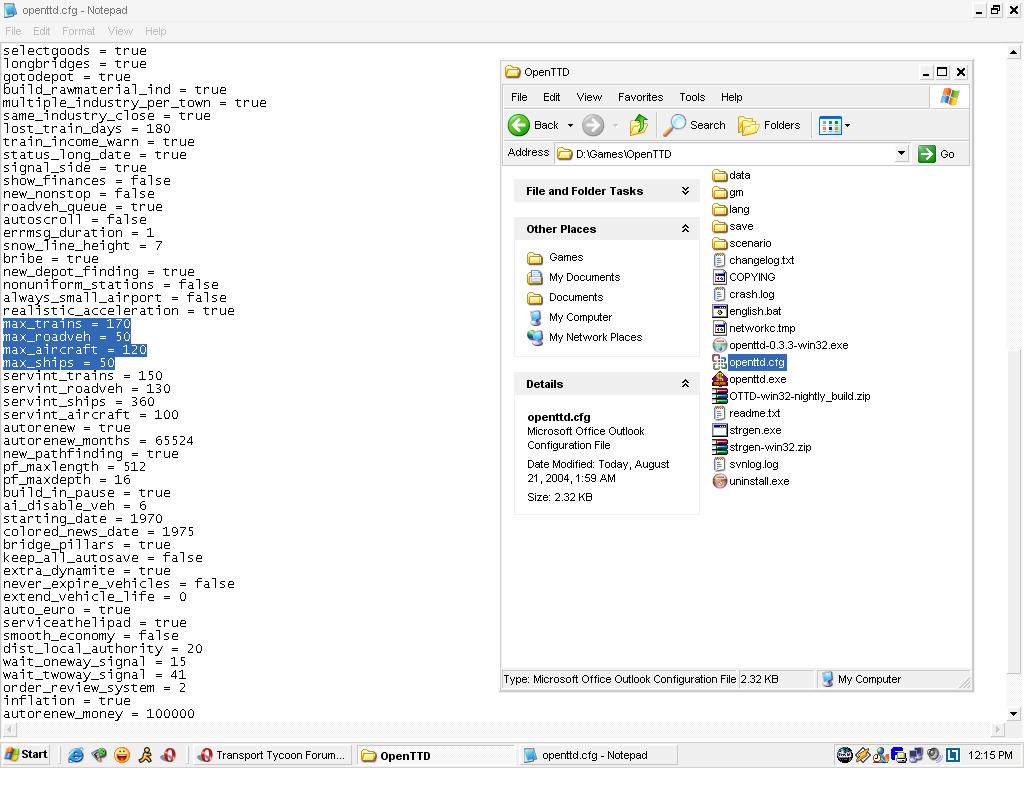The width and height of the screenshot is (1024, 800).
Task: Click the Forward arrow in Explorer toolbar
Action: 592,125
